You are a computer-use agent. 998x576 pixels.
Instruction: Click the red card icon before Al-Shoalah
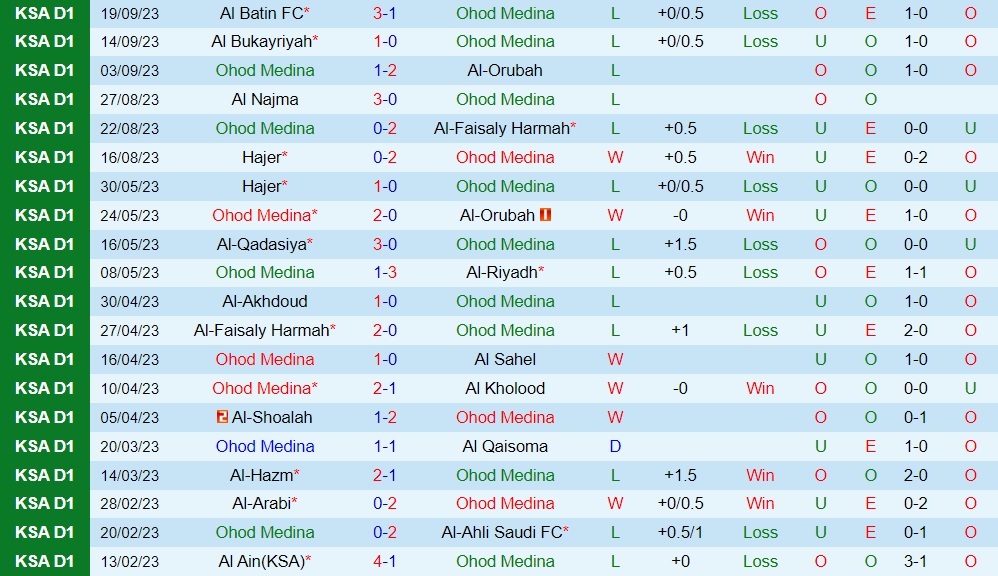coord(222,417)
